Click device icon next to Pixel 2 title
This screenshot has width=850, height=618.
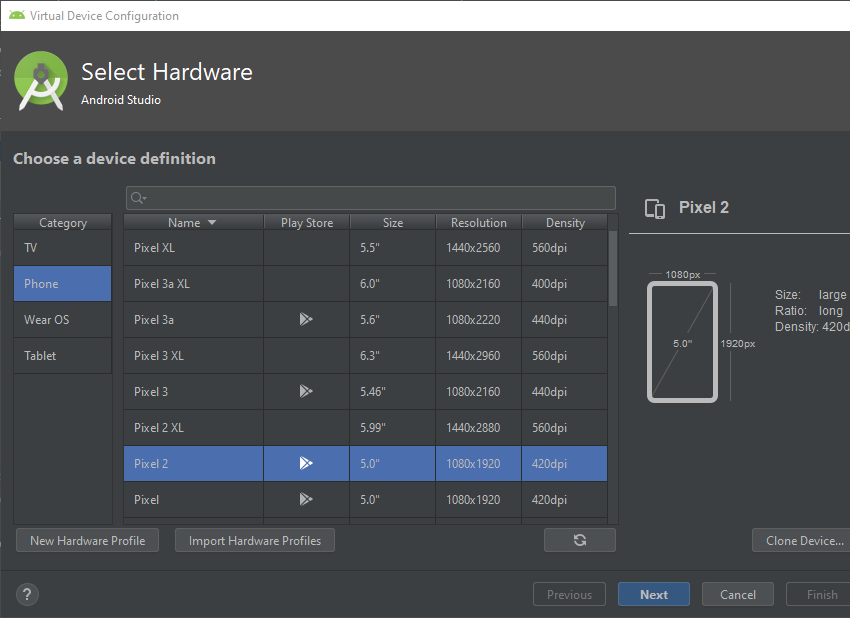[x=655, y=208]
